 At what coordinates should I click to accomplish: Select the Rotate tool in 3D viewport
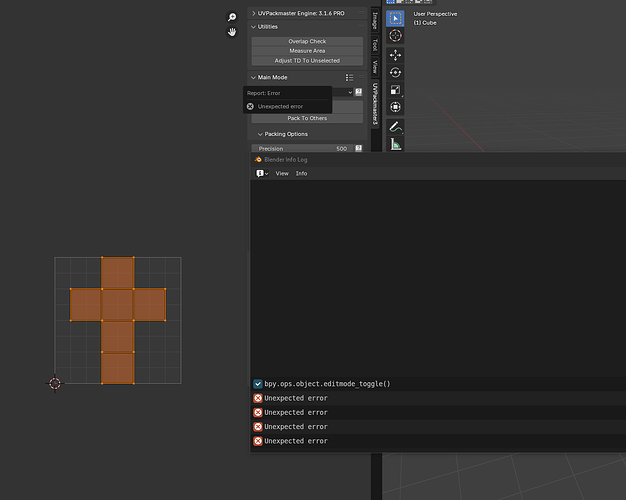coord(395,72)
